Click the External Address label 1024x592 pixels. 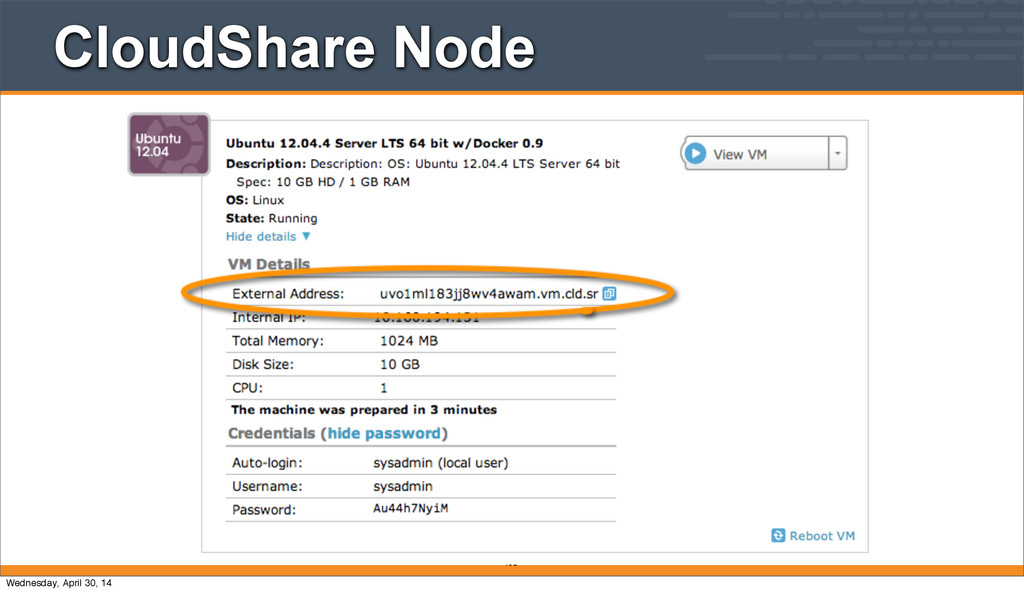288,294
